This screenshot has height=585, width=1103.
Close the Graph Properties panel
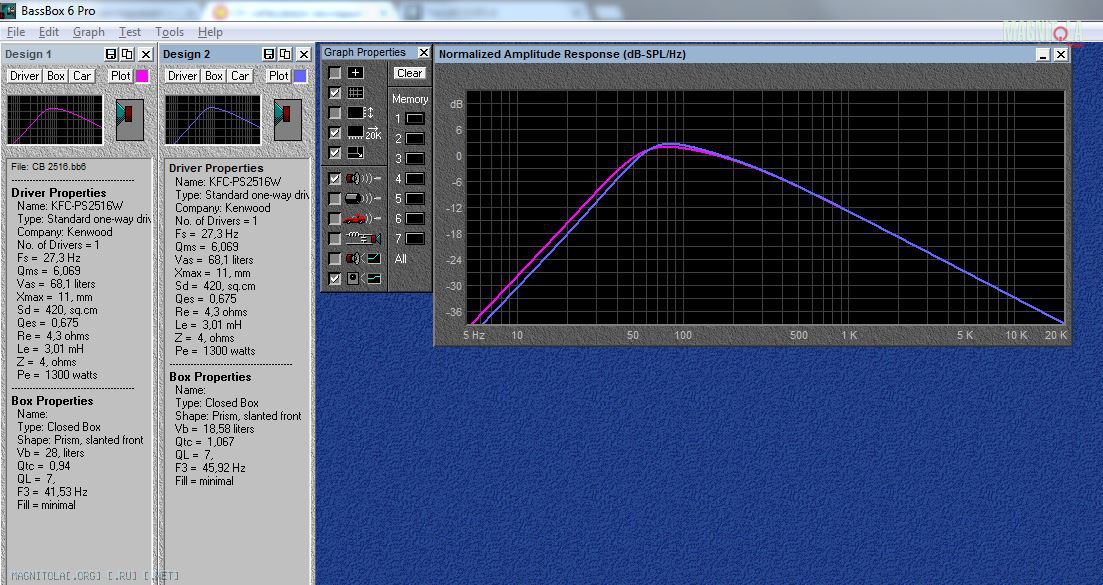pyautogui.click(x=423, y=53)
